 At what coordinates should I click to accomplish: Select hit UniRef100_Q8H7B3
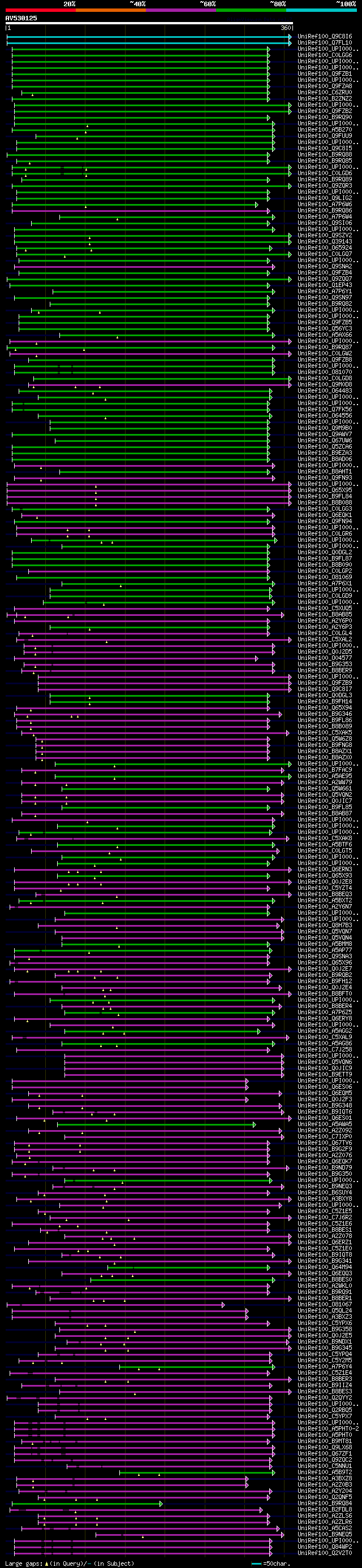point(325,925)
